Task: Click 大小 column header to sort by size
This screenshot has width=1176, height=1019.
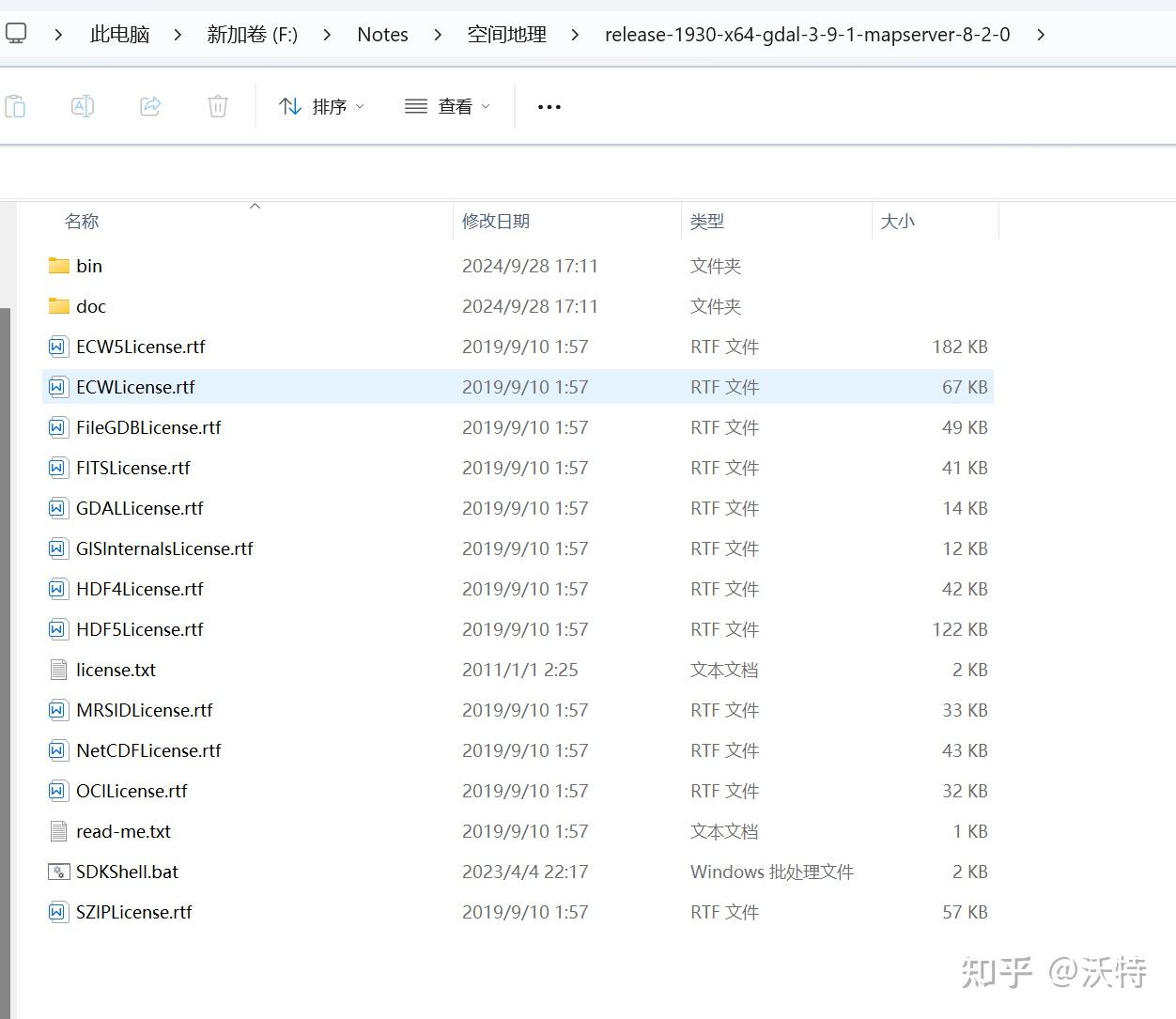Action: [x=898, y=222]
